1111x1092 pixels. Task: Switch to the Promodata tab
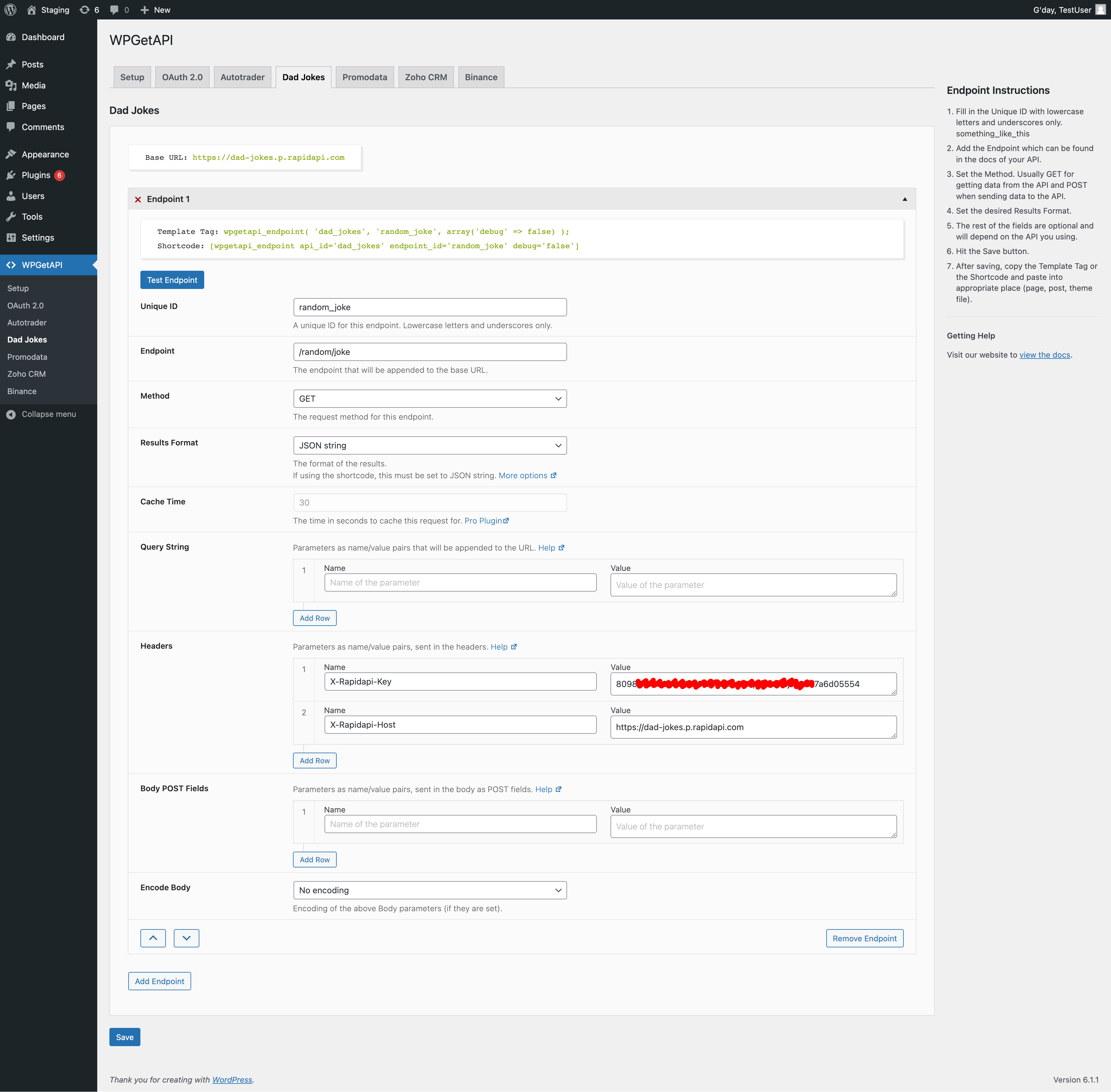(x=365, y=77)
